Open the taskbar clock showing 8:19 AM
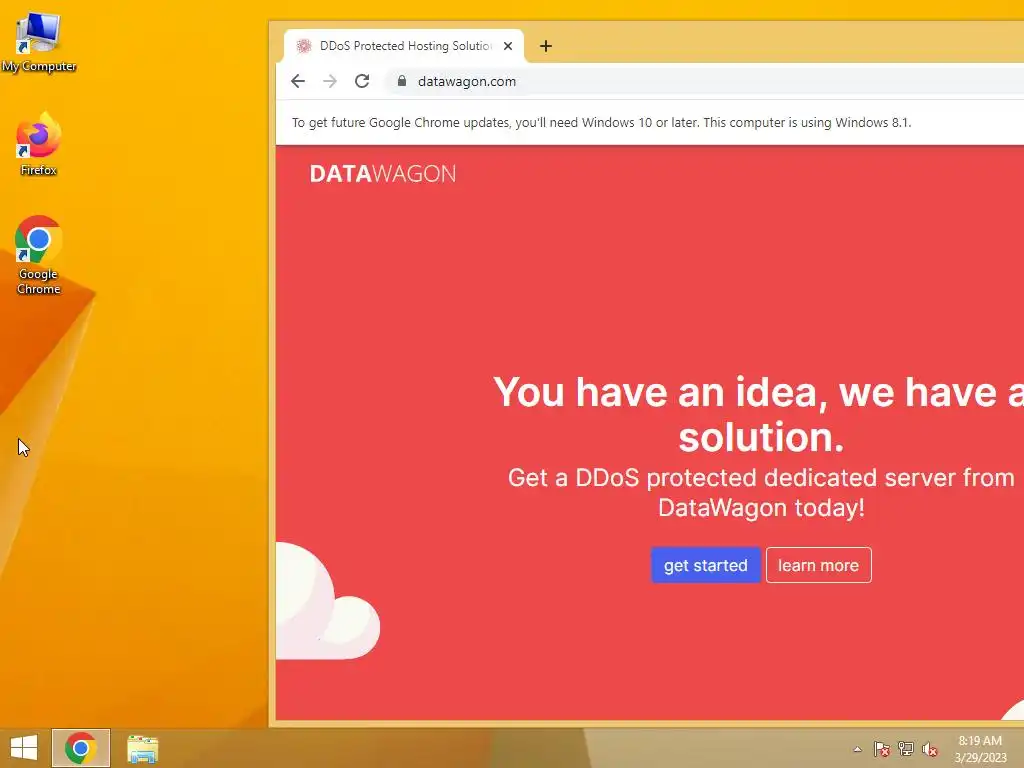This screenshot has height=768, width=1024. pos(980,748)
